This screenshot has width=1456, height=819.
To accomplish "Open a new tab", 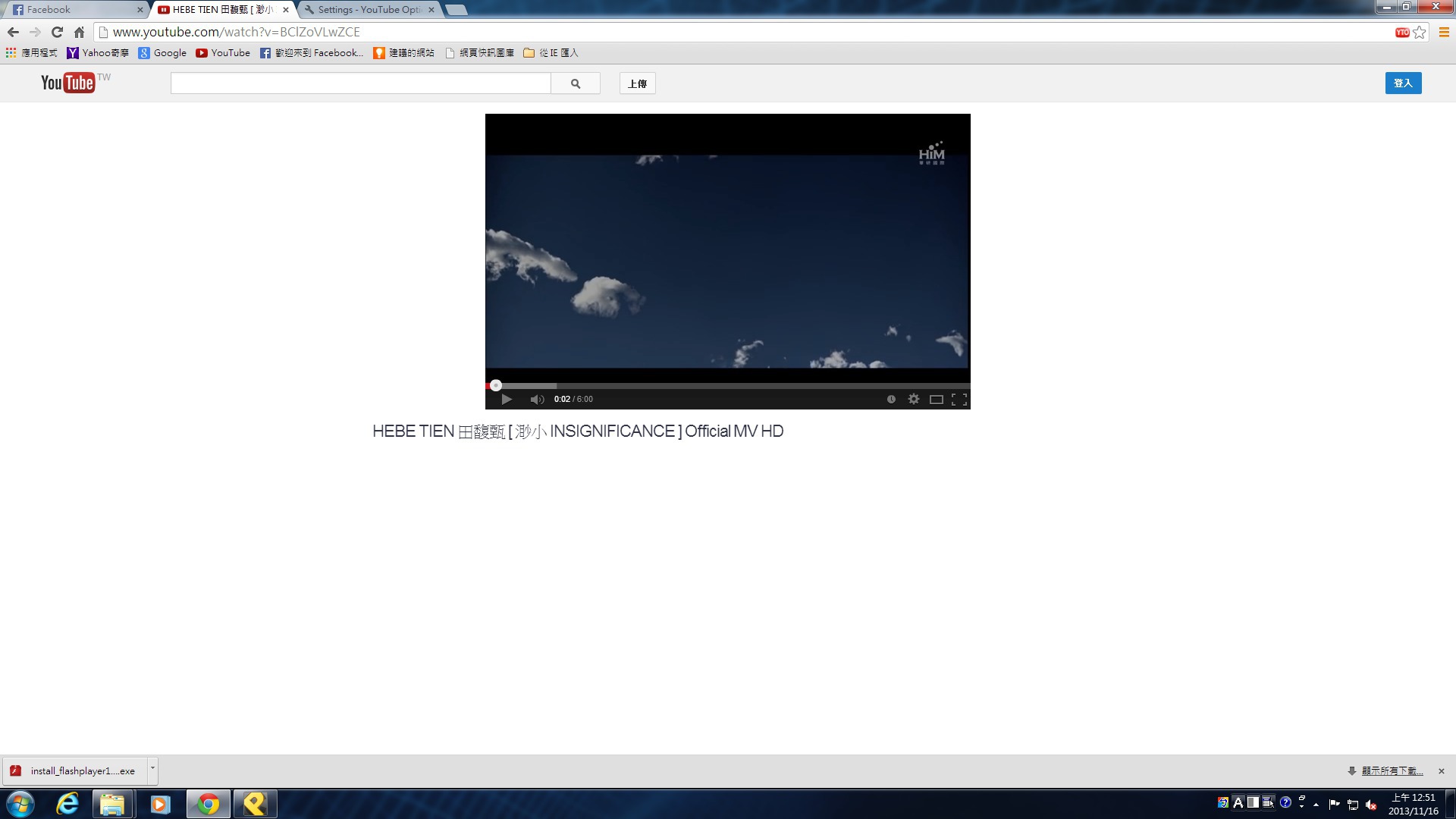I will coord(456,10).
